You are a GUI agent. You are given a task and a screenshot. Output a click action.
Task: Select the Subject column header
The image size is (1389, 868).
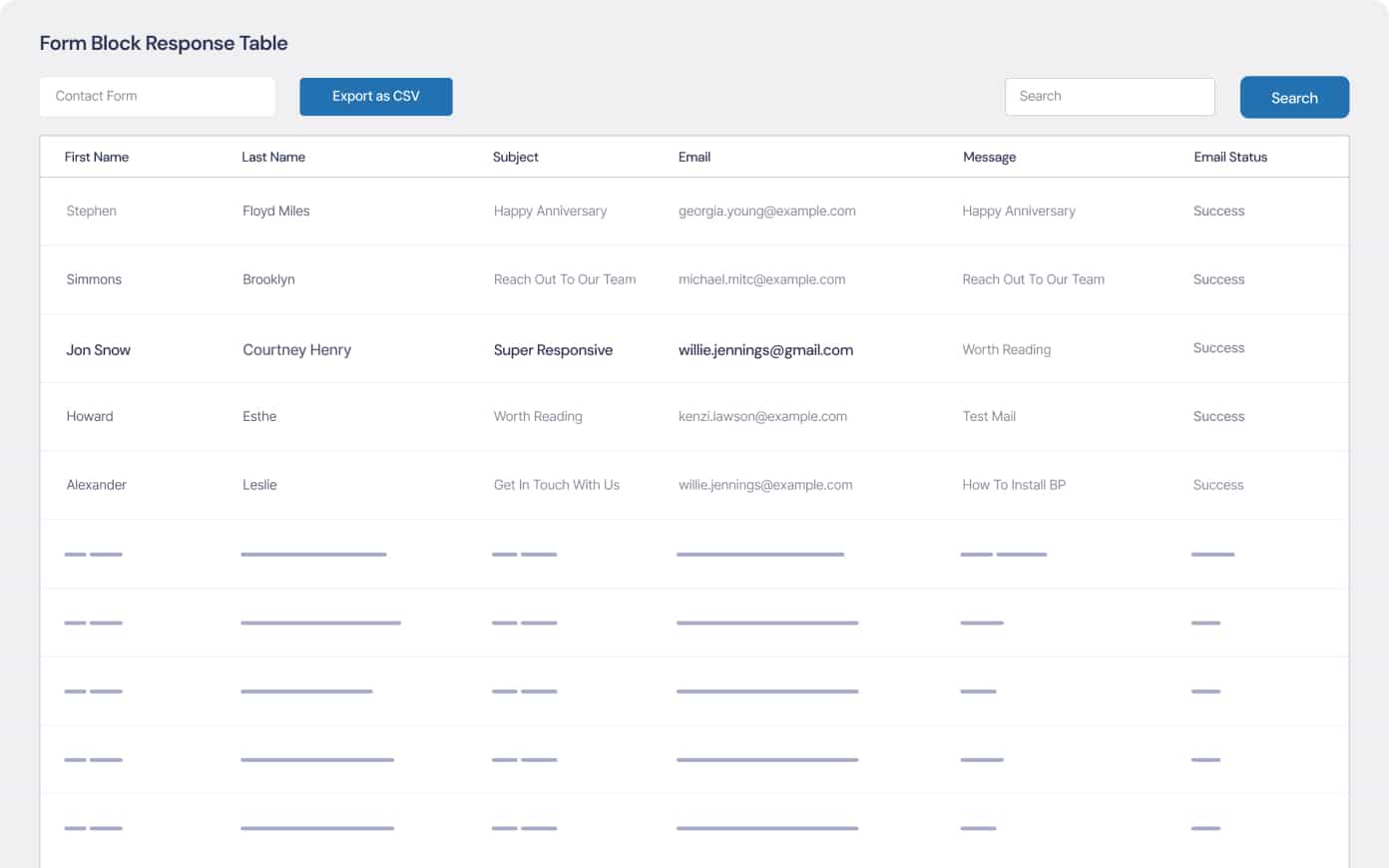pyautogui.click(x=516, y=157)
